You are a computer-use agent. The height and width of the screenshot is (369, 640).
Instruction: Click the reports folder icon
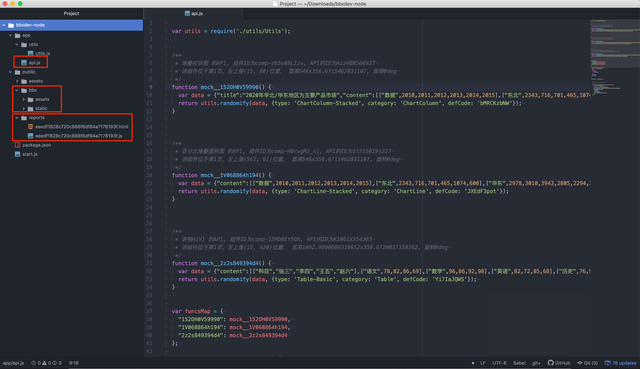[x=24, y=118]
